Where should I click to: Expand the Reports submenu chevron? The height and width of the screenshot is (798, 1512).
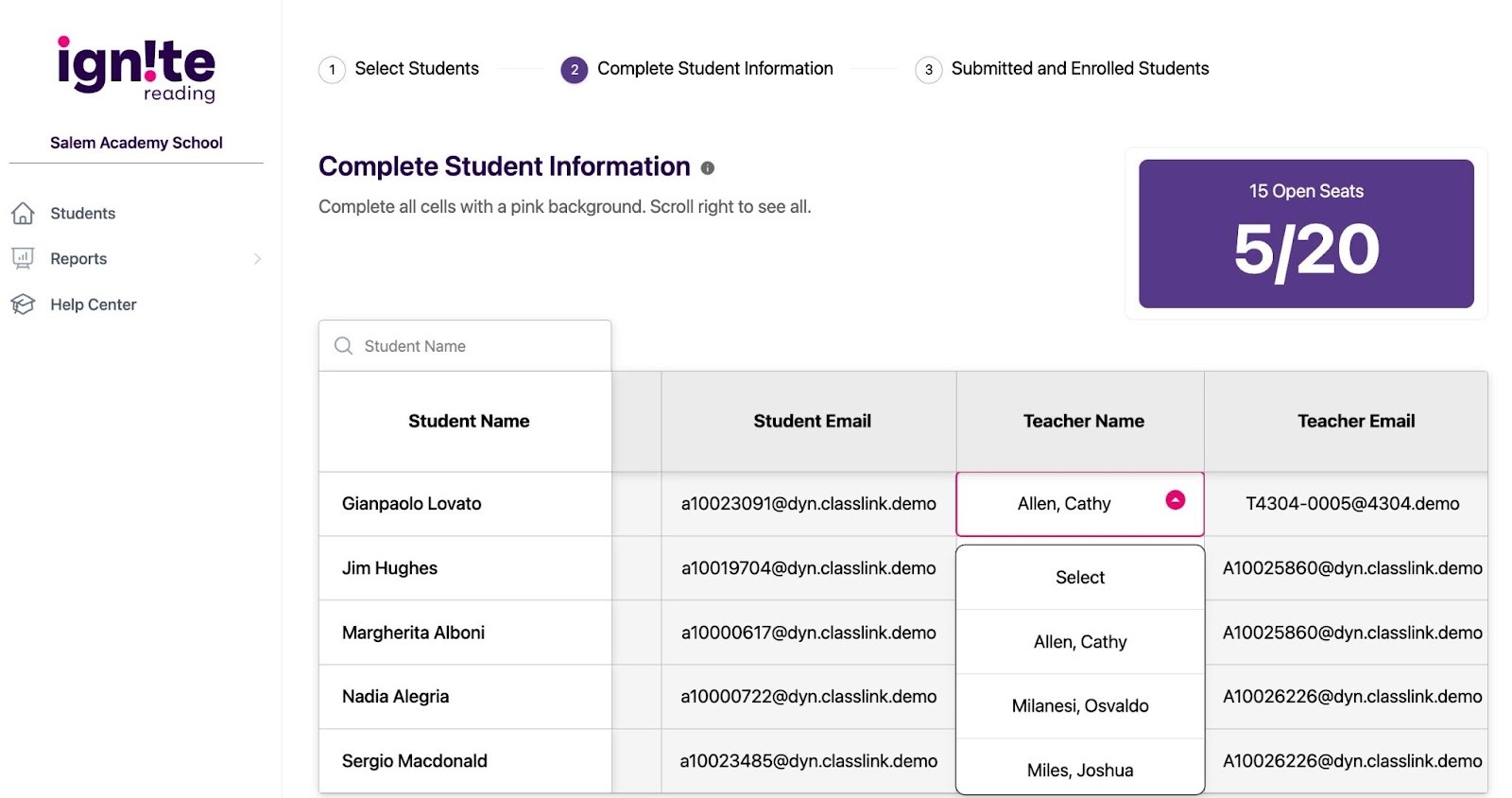coord(257,259)
